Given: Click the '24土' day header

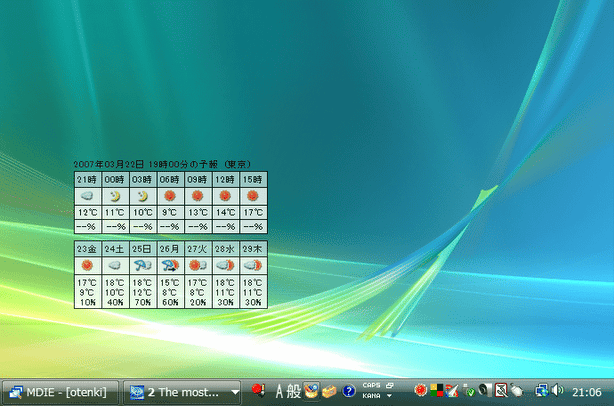Looking at the screenshot, I should 115,249.
